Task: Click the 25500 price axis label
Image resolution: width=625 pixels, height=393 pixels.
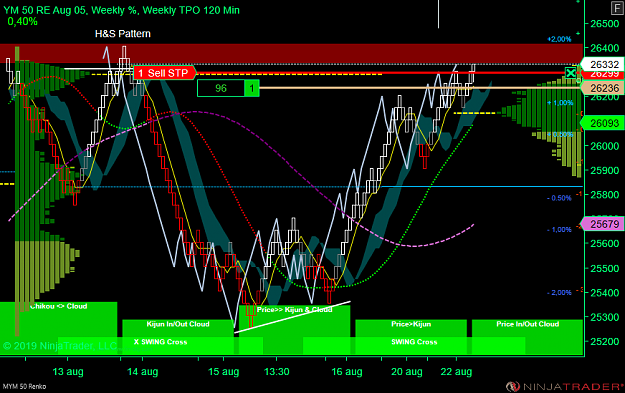Action: (605, 268)
